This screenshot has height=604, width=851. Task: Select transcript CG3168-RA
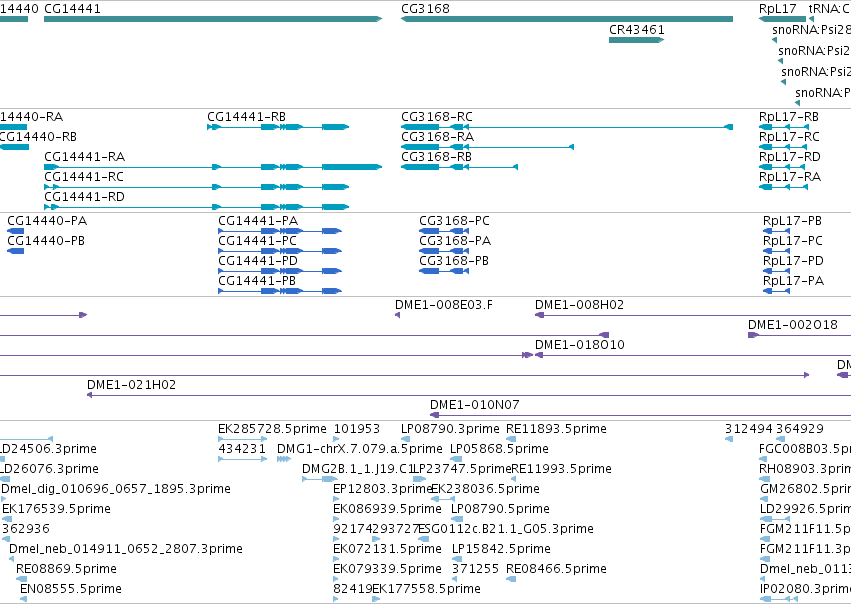[x=487, y=147]
